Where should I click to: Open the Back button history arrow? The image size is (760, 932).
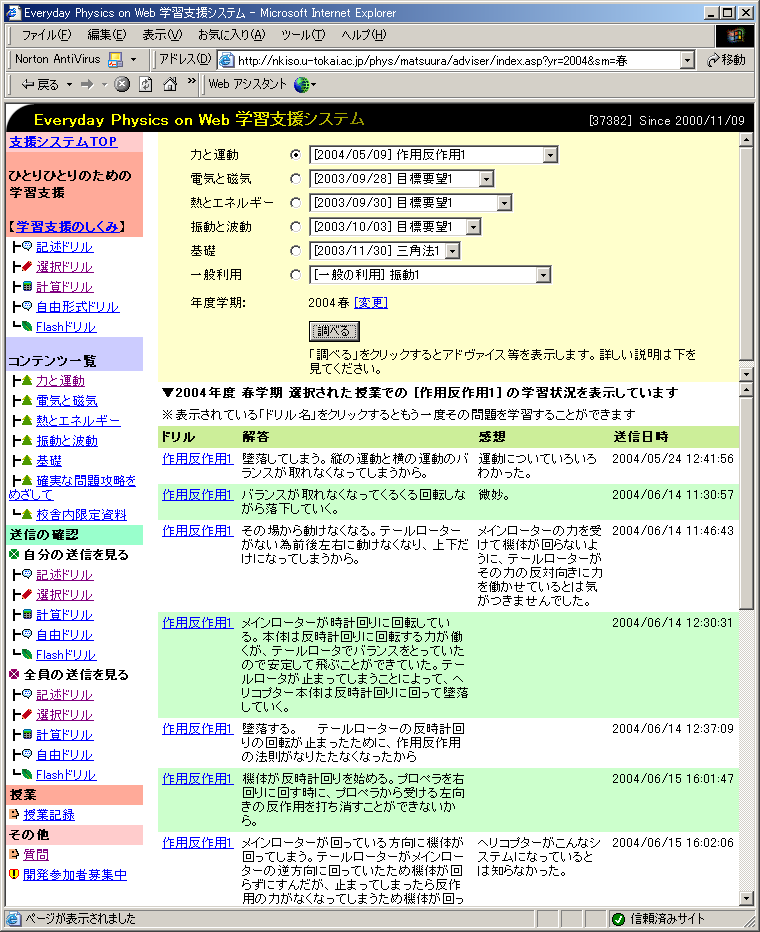click(x=69, y=85)
